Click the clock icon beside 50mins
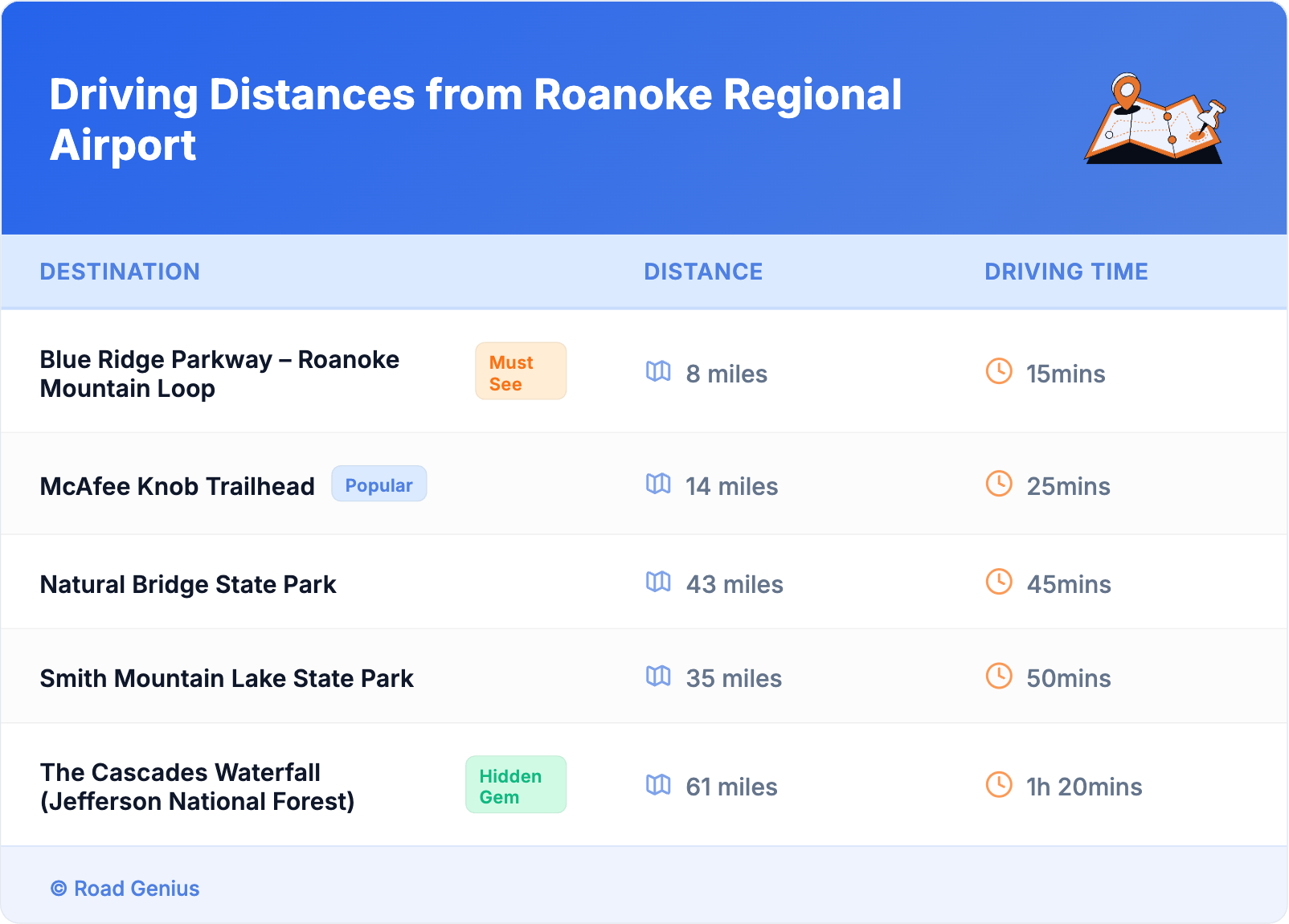 [999, 676]
